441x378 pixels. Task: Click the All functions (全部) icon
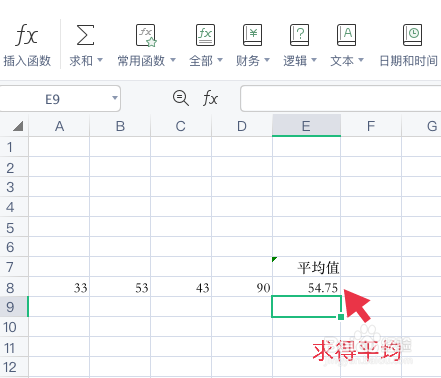tap(205, 35)
